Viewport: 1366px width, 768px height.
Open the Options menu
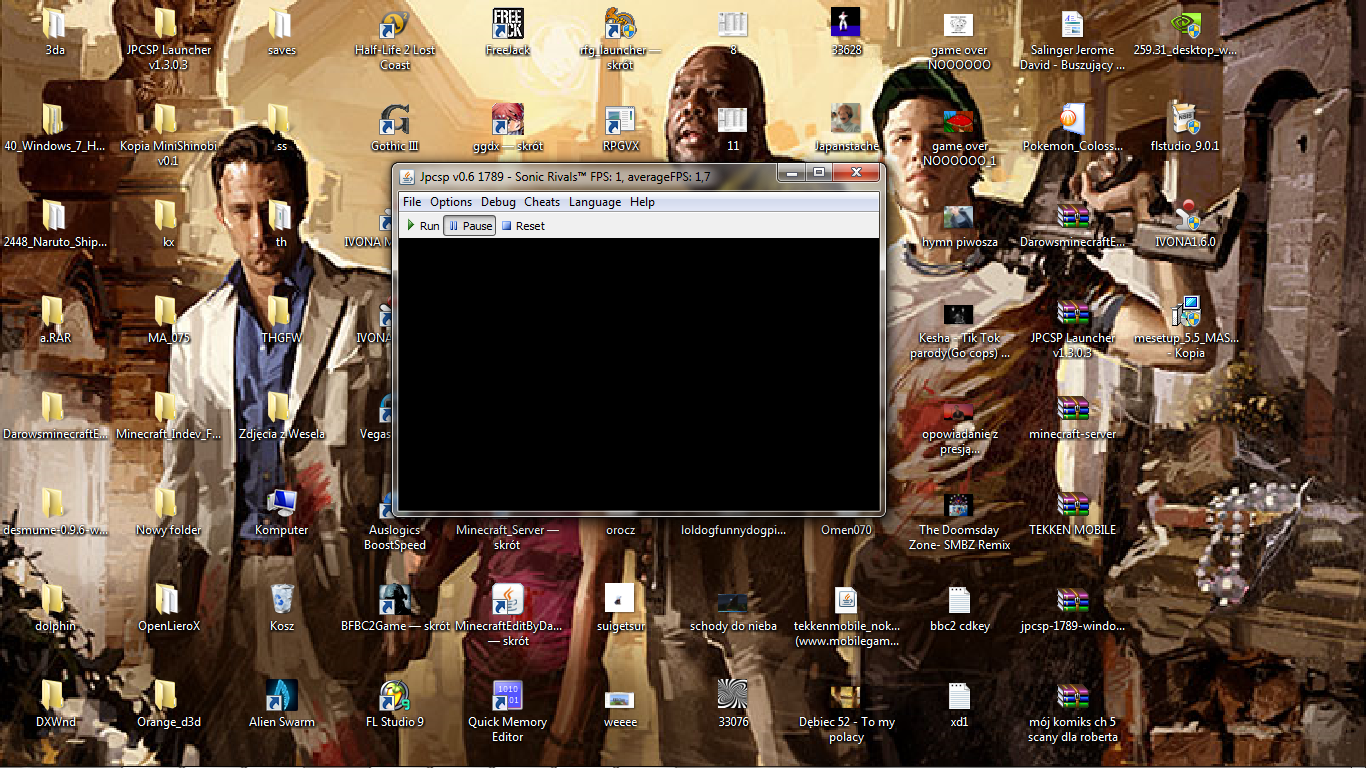coord(451,202)
